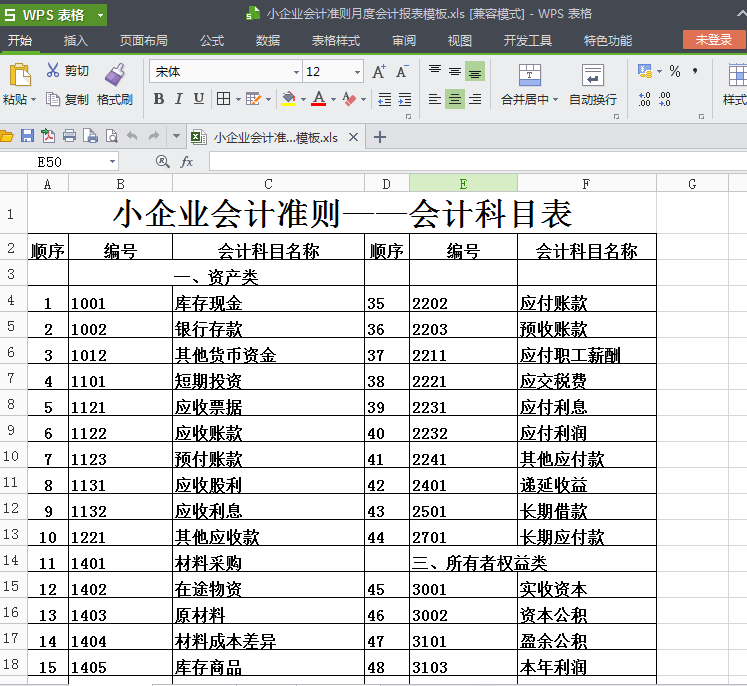Open the font size dropdown 12
Screen dimensions: 747x686
pyautogui.click(x=357, y=72)
